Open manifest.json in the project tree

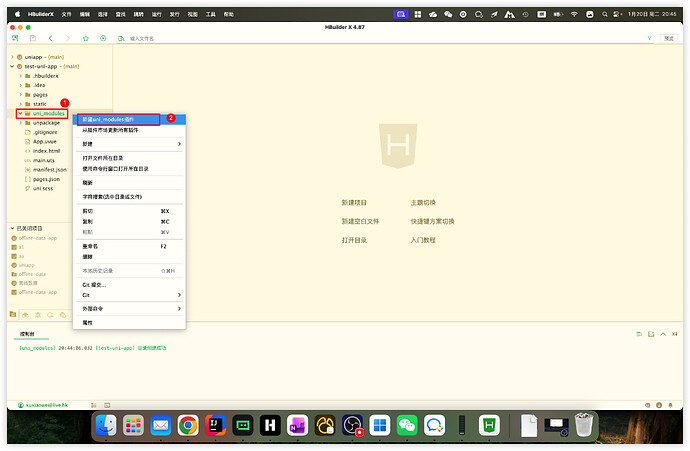coord(49,169)
